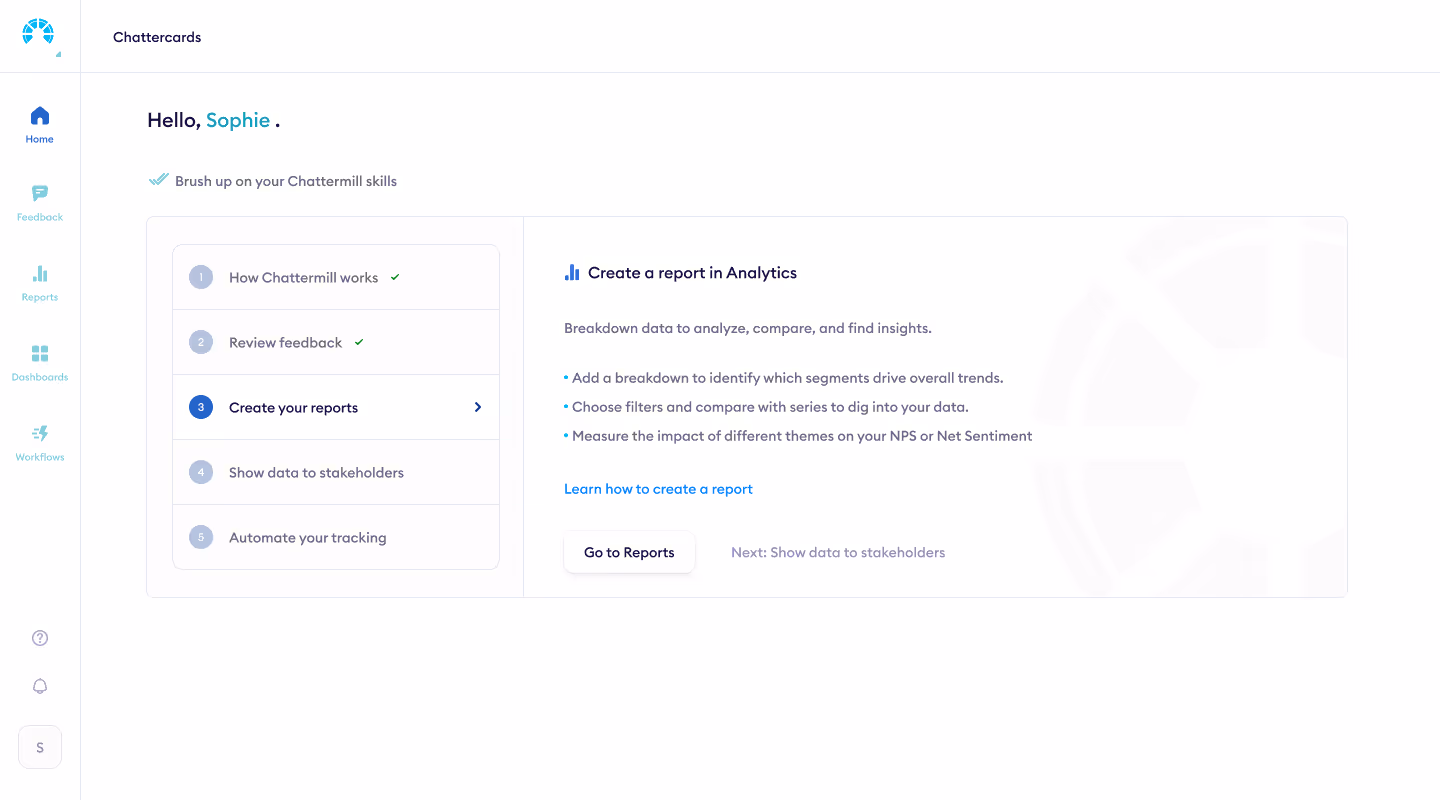
Task: Click the Chattercards project title
Action: coord(157,37)
